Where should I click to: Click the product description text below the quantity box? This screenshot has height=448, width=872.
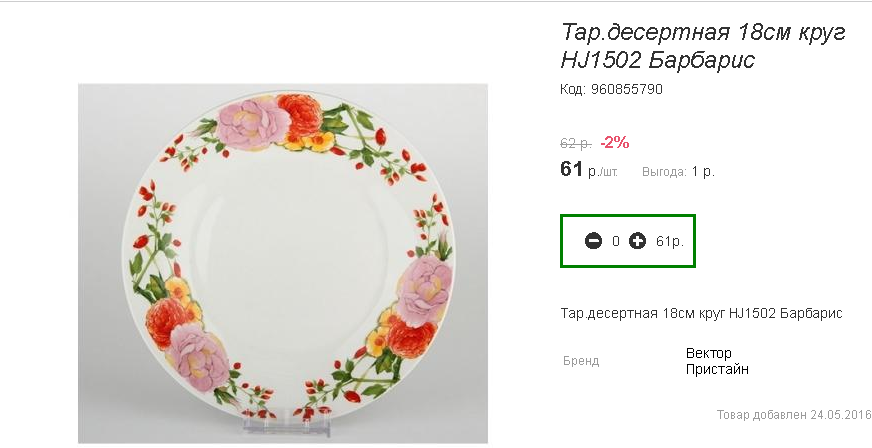click(702, 313)
